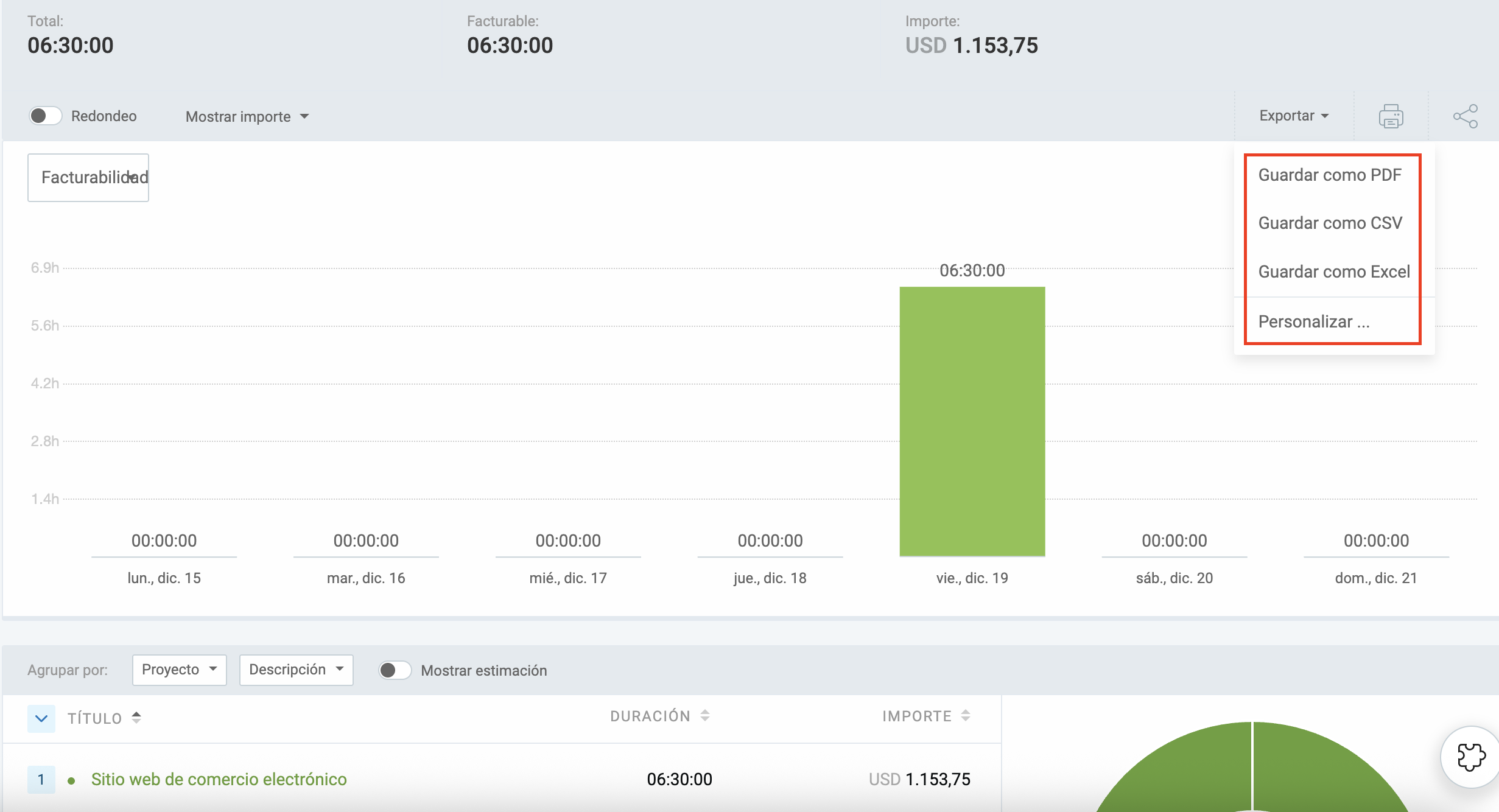The height and width of the screenshot is (812, 1499).
Task: Select Guardar como PDF from export menu
Action: coord(1330,175)
